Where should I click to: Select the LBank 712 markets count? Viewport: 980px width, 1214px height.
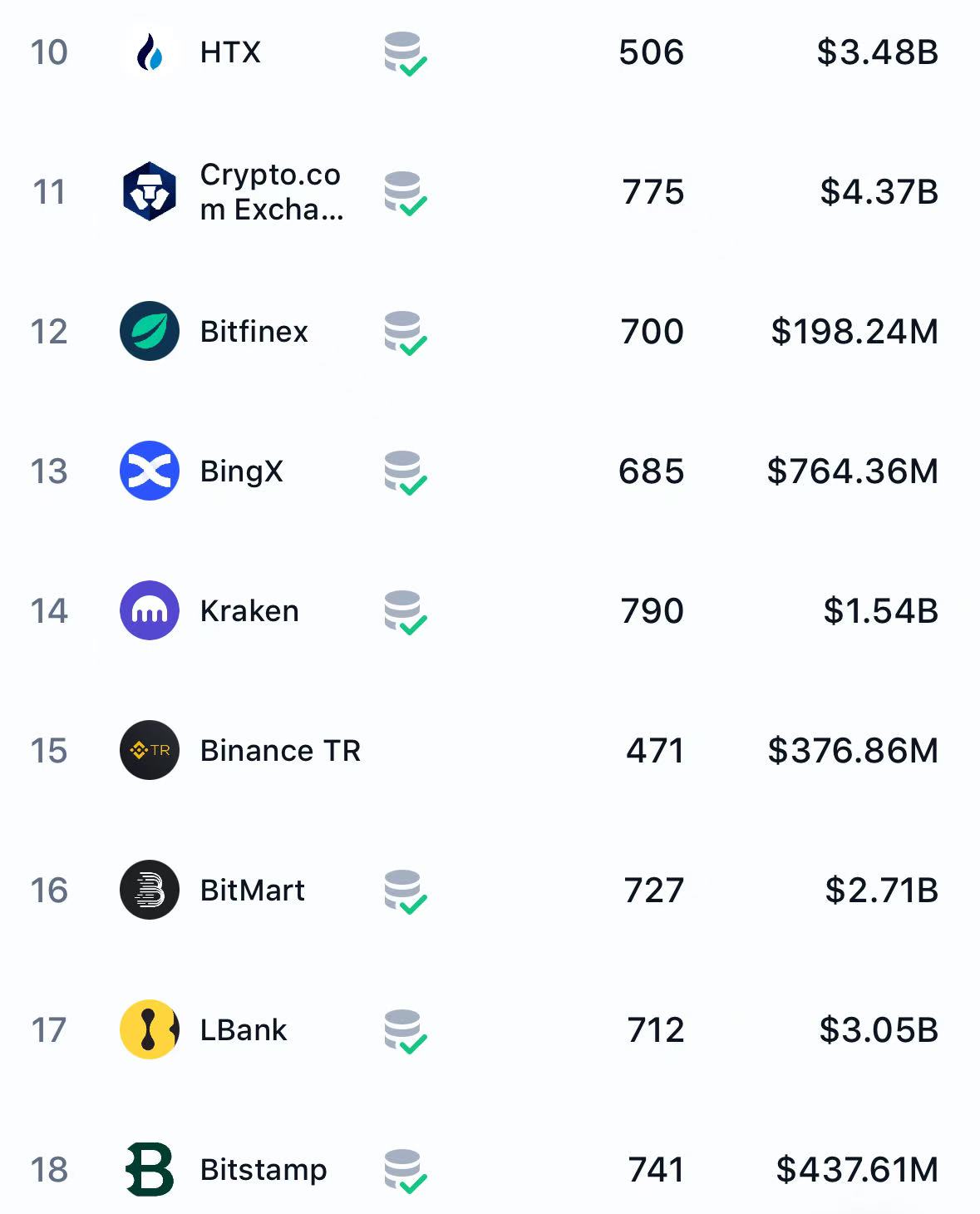(x=656, y=1030)
